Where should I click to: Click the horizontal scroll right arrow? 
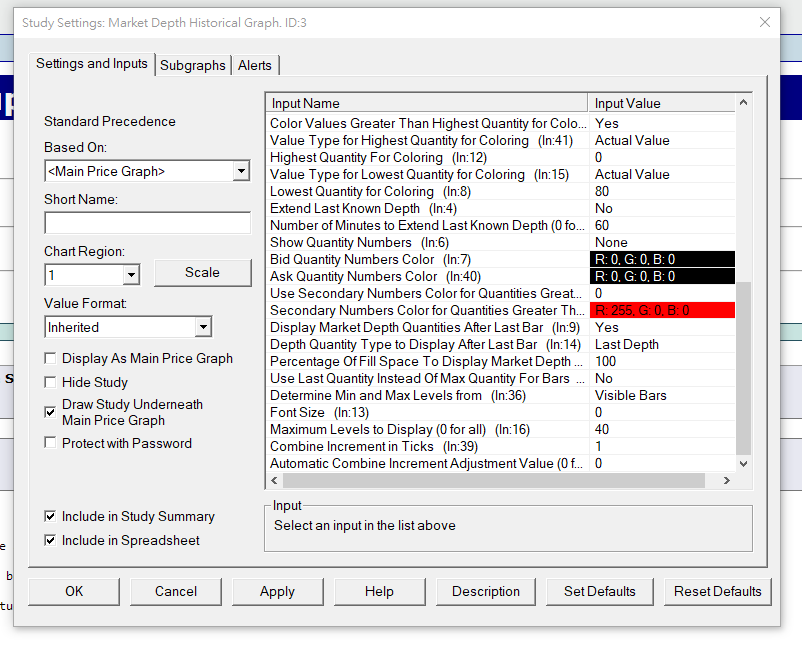tap(727, 480)
